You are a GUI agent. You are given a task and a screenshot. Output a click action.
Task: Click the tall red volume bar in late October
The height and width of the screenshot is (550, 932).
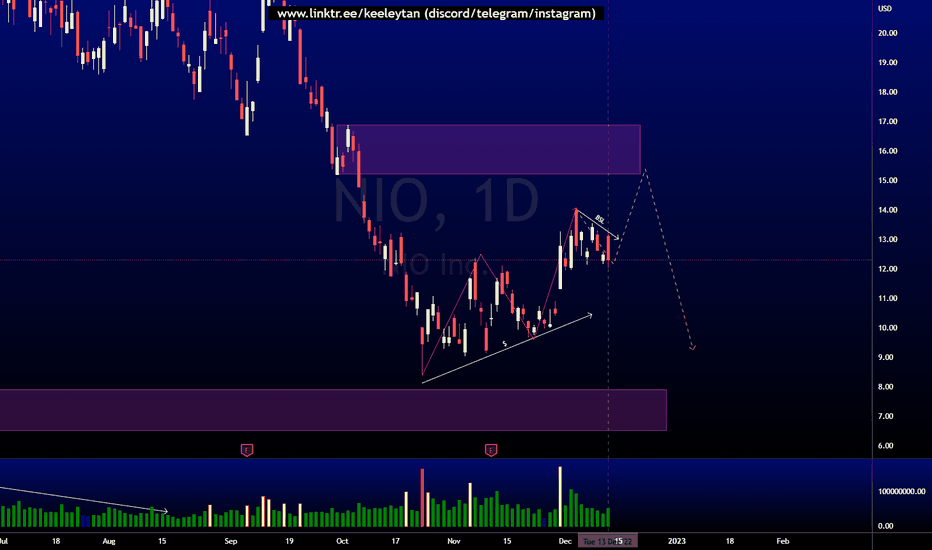(423, 498)
